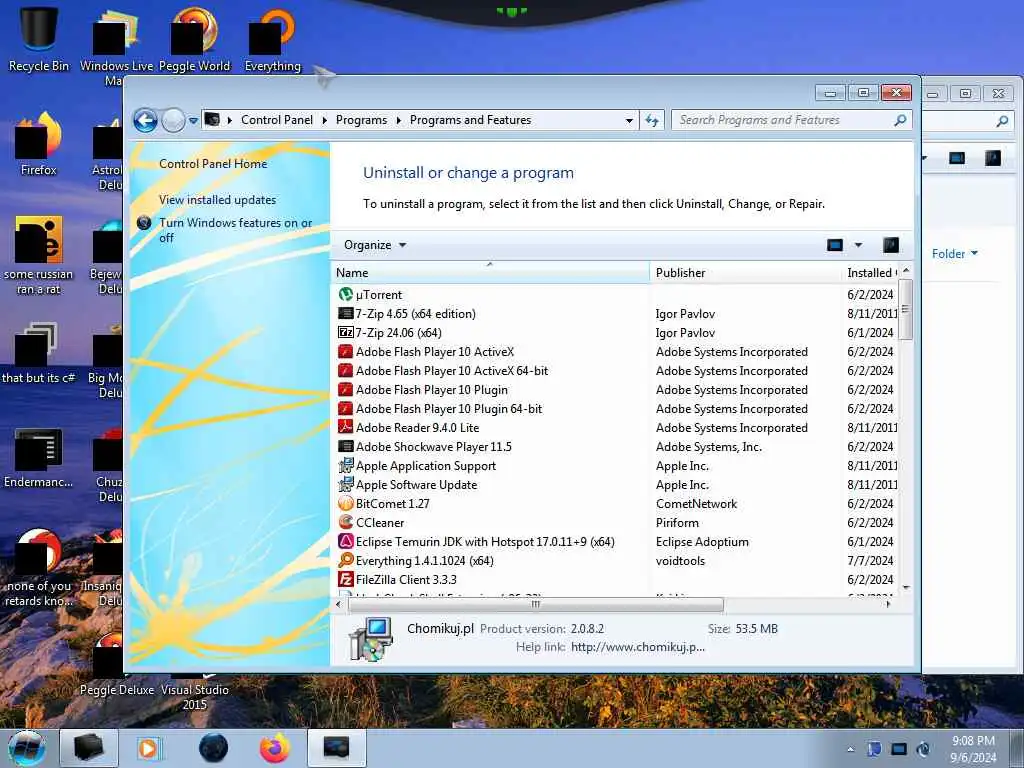Click publisher cell CometNetwork
The image size is (1024, 768).
[696, 504]
